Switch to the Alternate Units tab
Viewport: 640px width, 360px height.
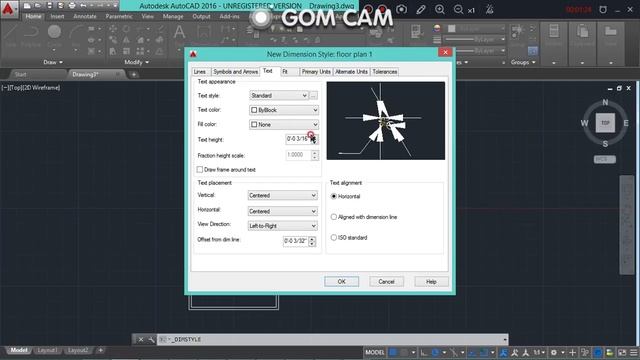(351, 72)
